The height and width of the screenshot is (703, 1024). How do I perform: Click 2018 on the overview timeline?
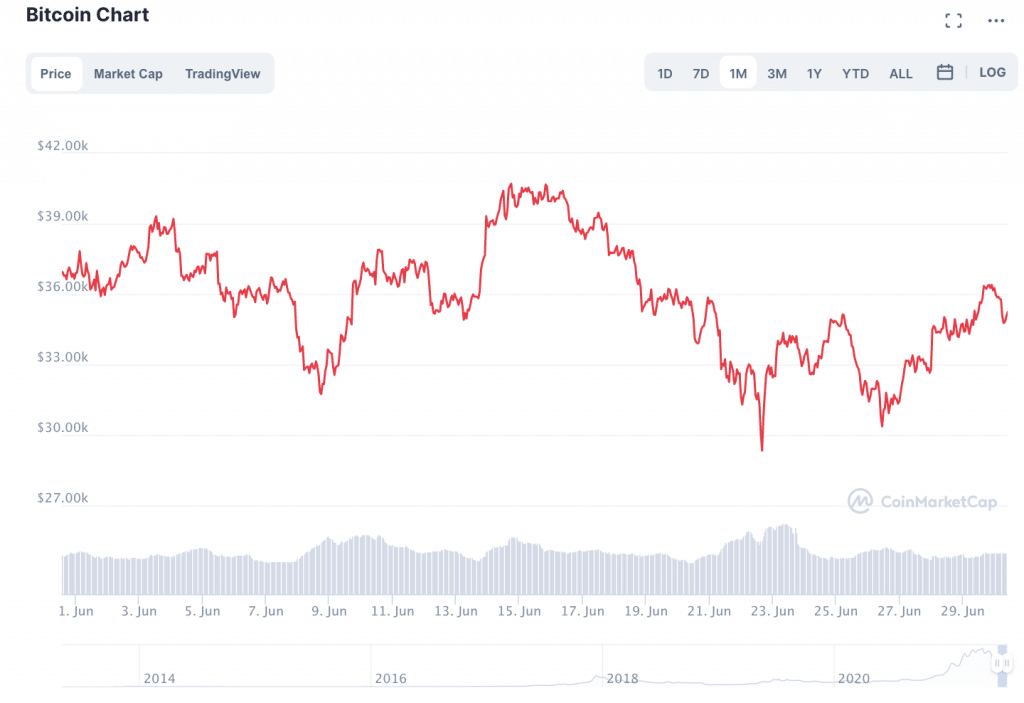point(622,678)
